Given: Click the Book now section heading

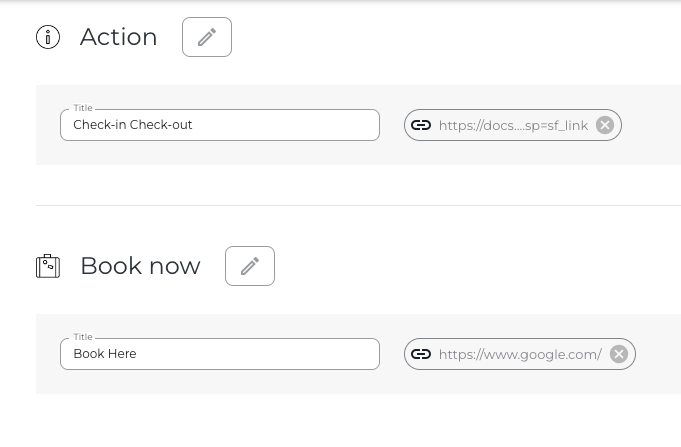Looking at the screenshot, I should point(140,266).
